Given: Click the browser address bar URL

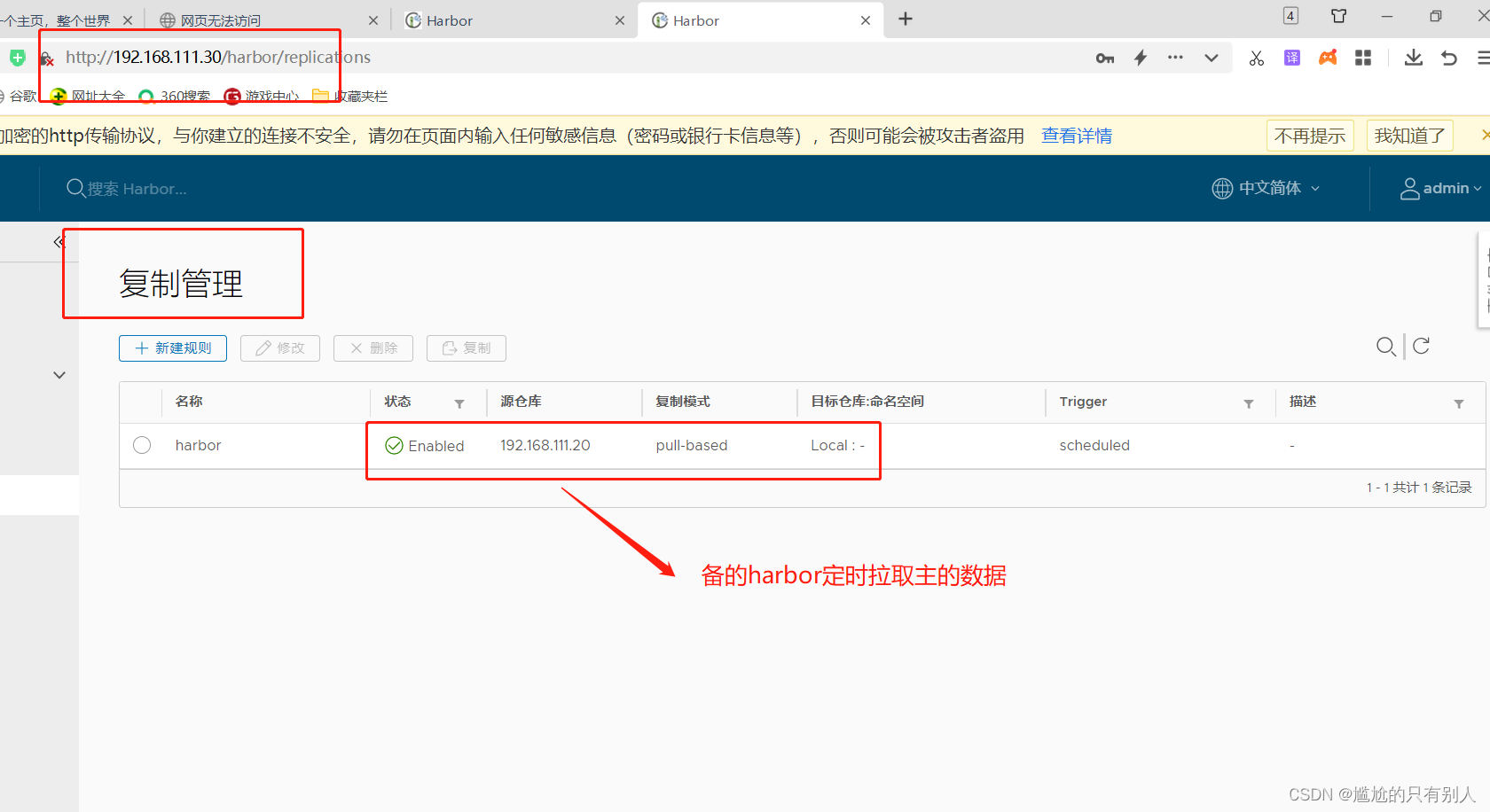Looking at the screenshot, I should (x=218, y=58).
